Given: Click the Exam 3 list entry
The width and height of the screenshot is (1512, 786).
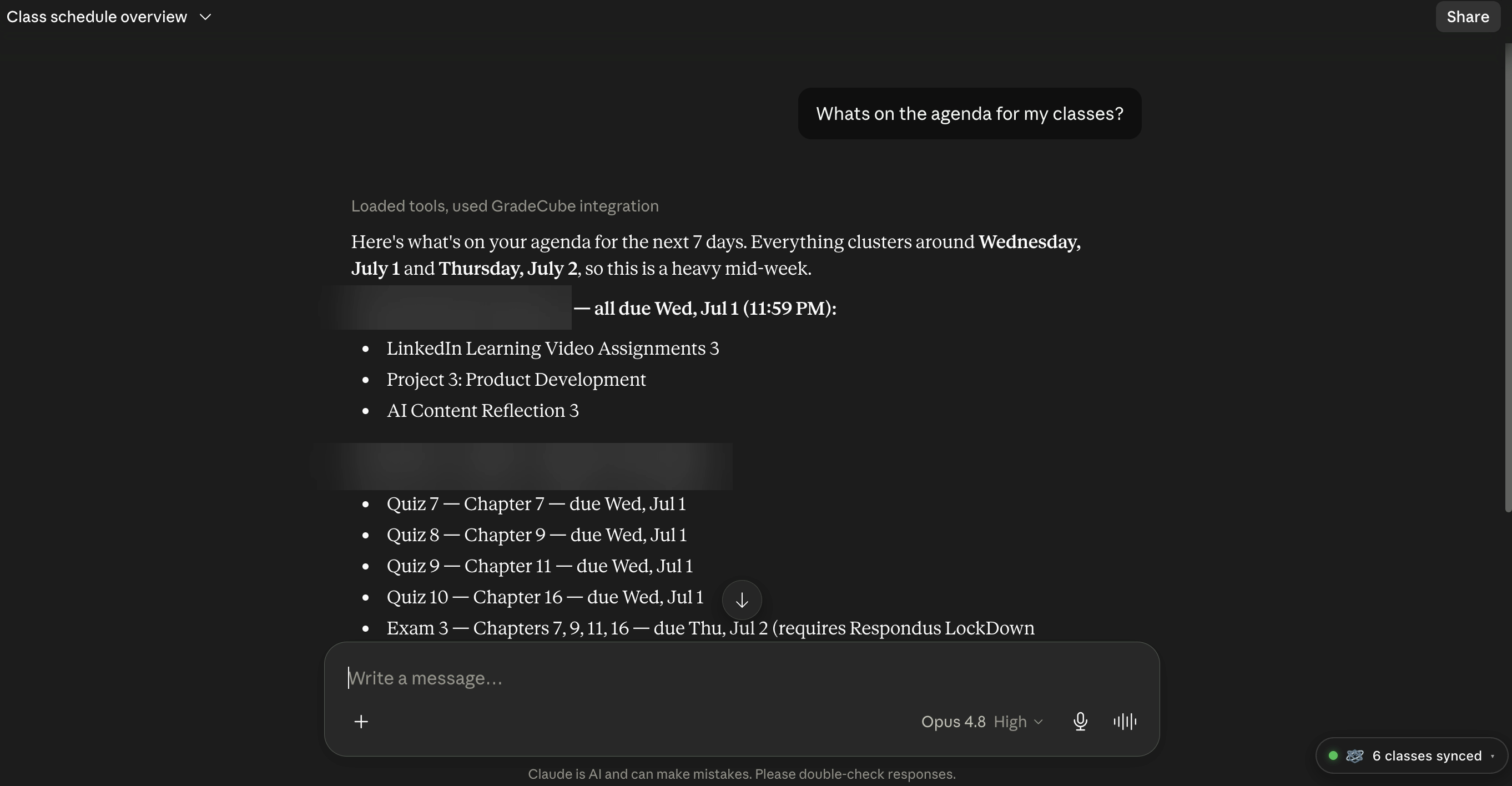Looking at the screenshot, I should 710,628.
